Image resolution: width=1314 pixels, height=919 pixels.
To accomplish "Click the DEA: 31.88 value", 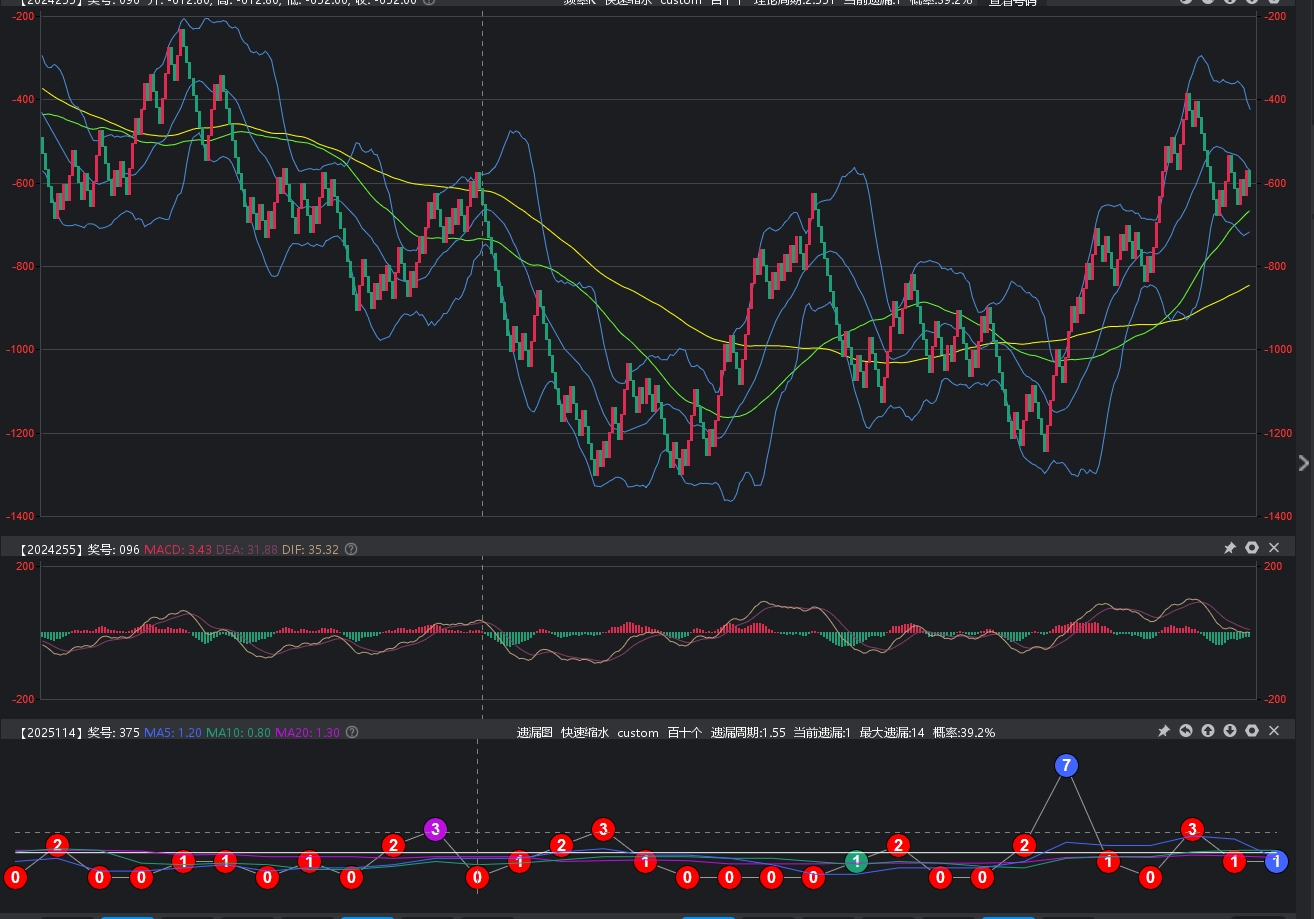I will coord(247,549).
